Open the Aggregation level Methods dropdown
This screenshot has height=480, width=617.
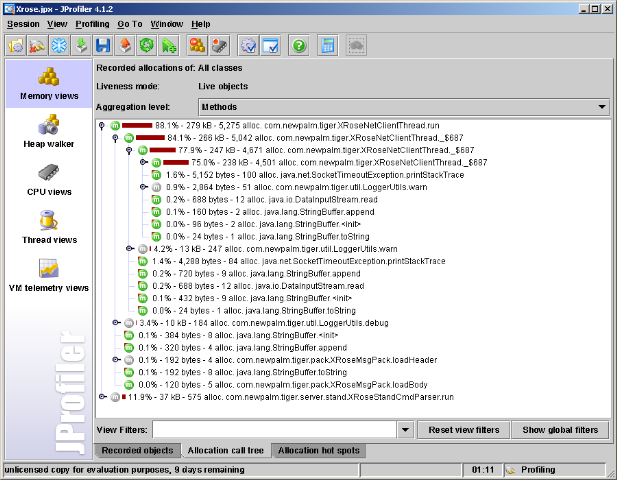pos(404,107)
